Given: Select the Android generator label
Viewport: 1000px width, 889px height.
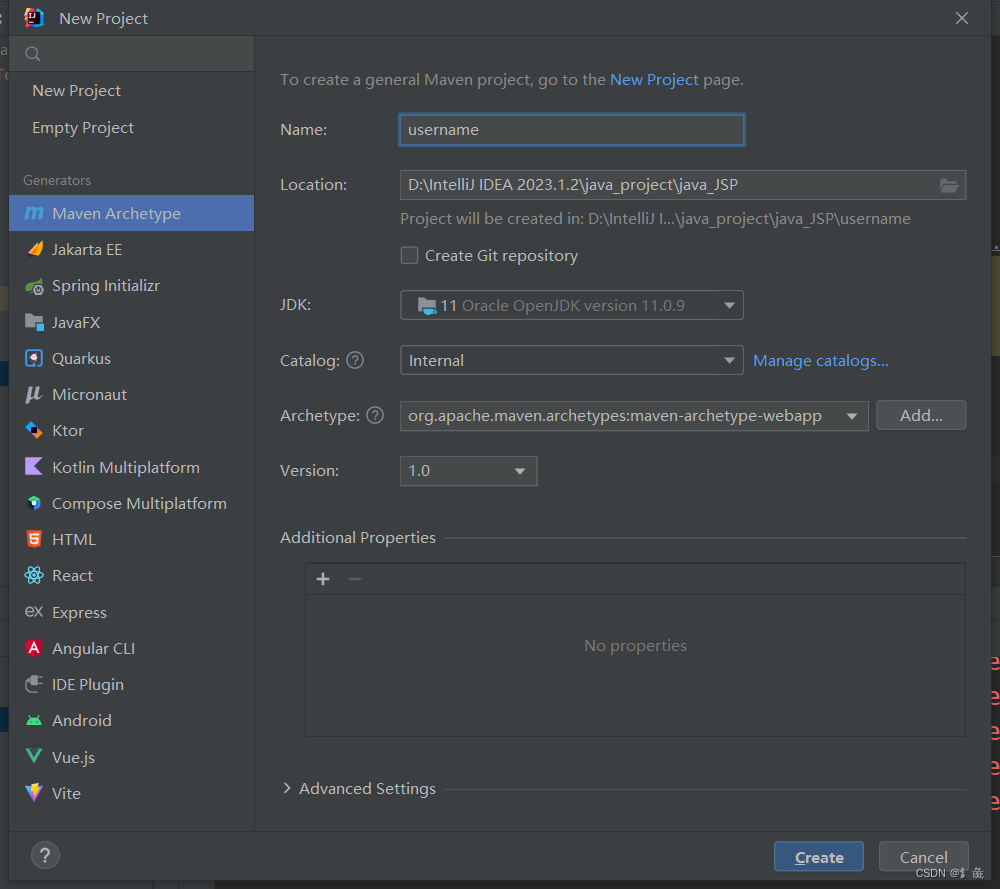Looking at the screenshot, I should coord(82,721).
